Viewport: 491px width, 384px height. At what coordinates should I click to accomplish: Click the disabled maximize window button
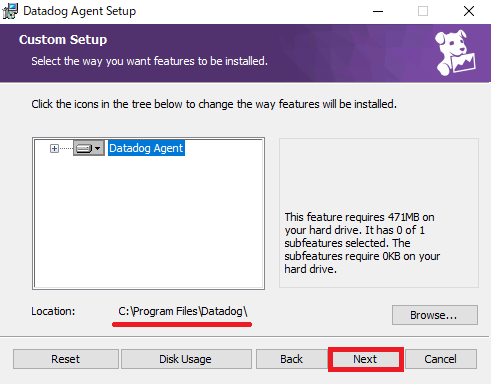(423, 11)
